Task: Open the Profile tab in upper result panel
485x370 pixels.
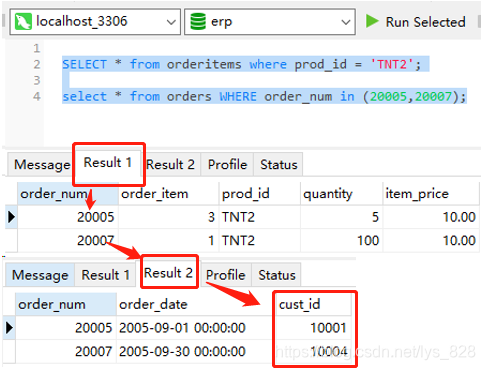Action: (227, 164)
